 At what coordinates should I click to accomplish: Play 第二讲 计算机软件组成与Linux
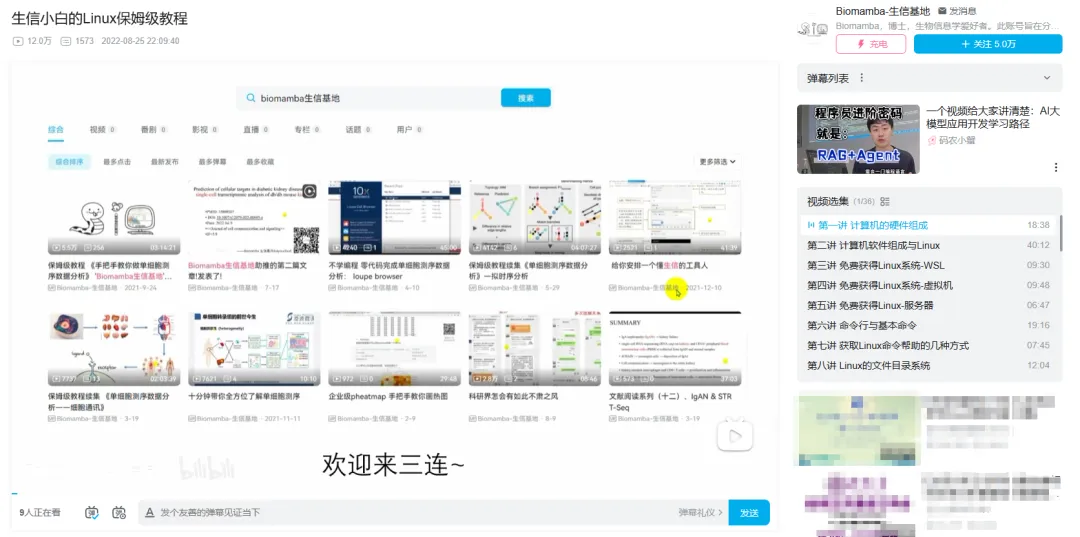(928, 245)
